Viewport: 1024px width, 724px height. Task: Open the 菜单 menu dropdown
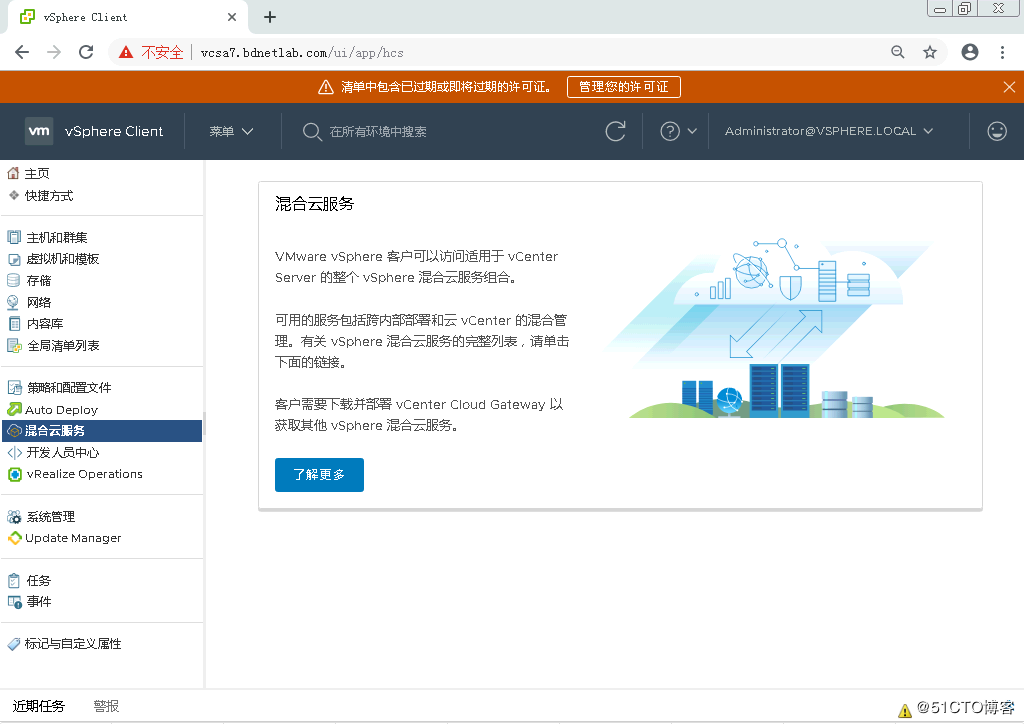(231, 131)
